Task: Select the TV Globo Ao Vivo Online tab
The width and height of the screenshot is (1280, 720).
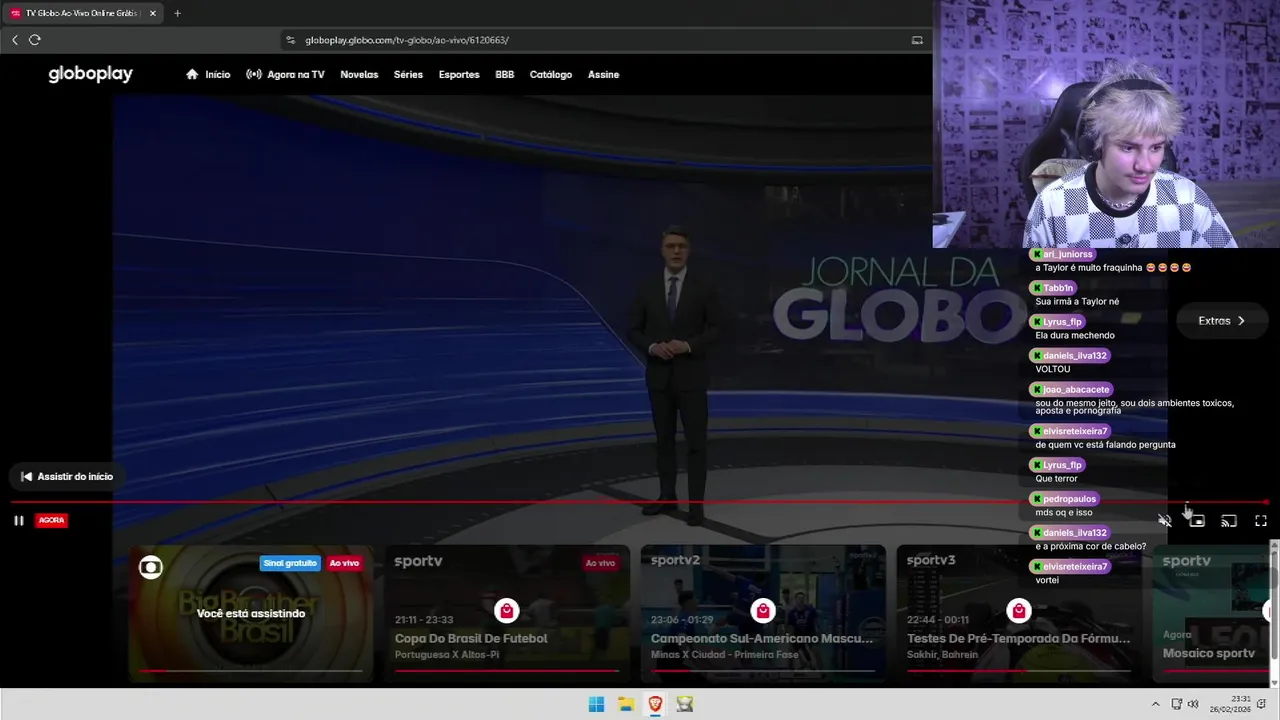Action: click(x=83, y=13)
